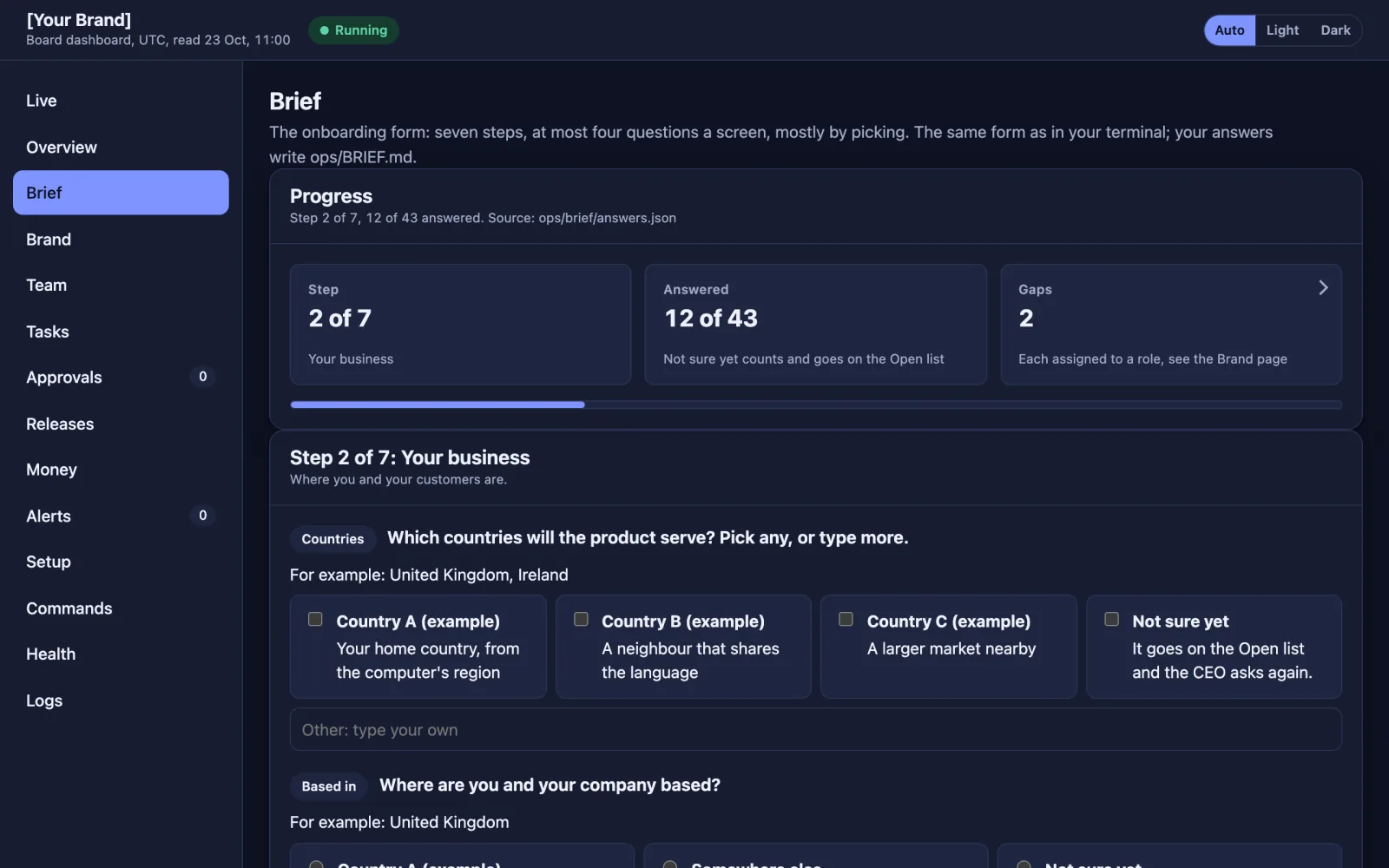Tick the Country C (example) checkbox

pyautogui.click(x=846, y=619)
